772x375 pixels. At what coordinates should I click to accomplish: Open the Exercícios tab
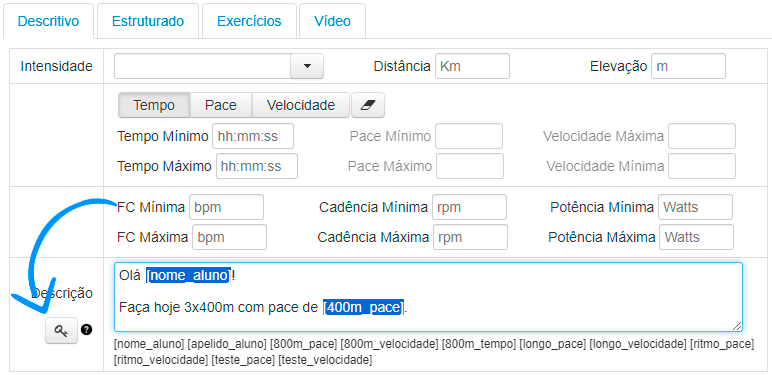coord(249,21)
